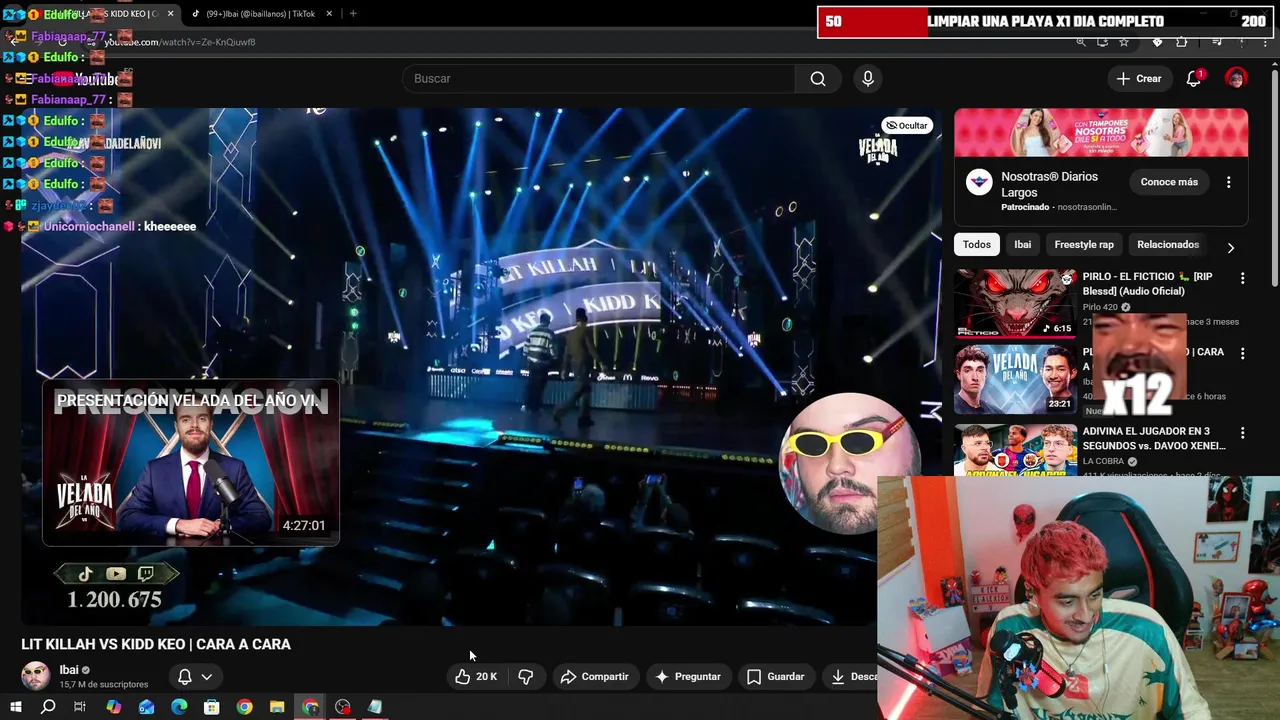
Task: Select the Ibai filter chip
Action: (1023, 245)
